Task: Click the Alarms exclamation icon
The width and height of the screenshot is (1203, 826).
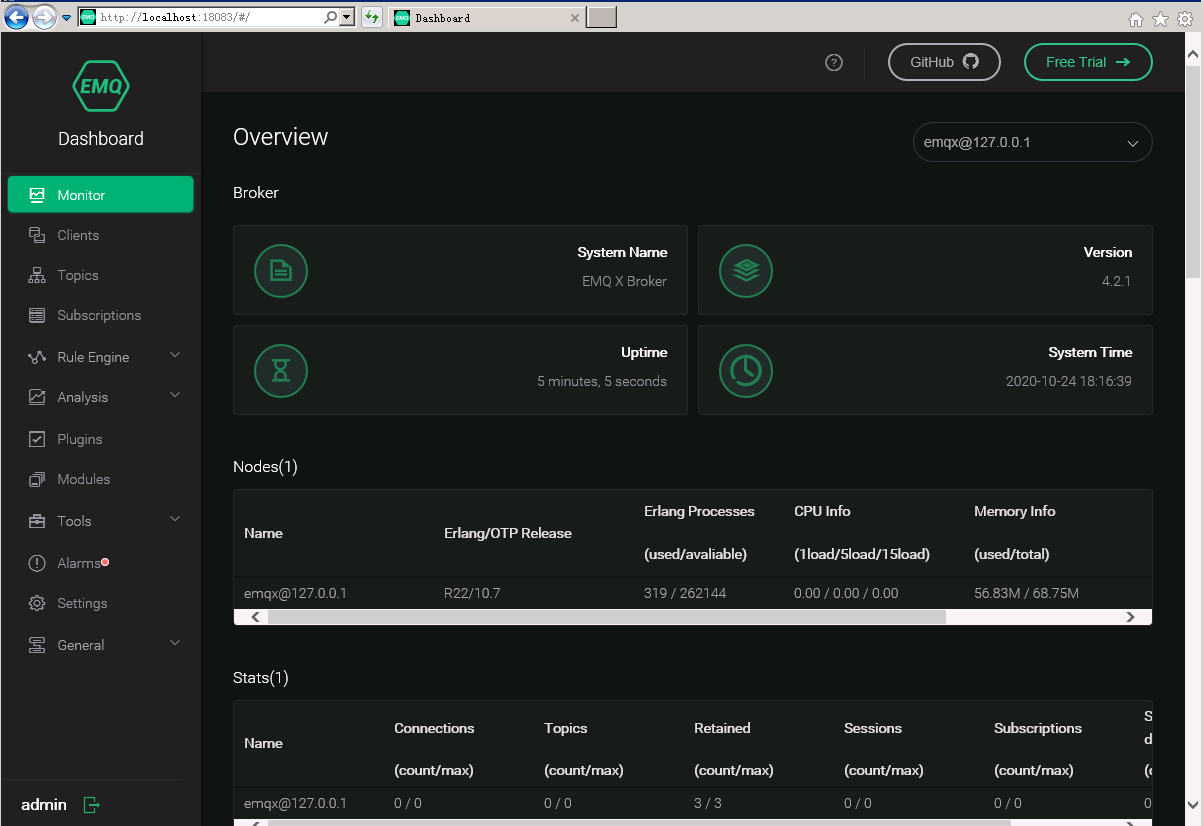Action: click(x=37, y=563)
